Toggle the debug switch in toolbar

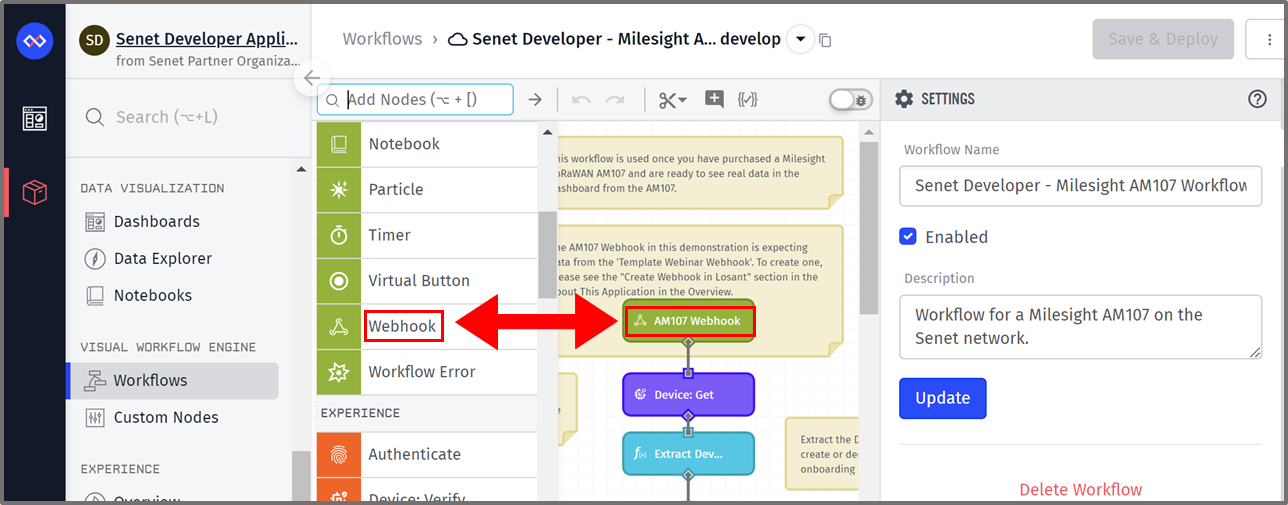[x=851, y=99]
